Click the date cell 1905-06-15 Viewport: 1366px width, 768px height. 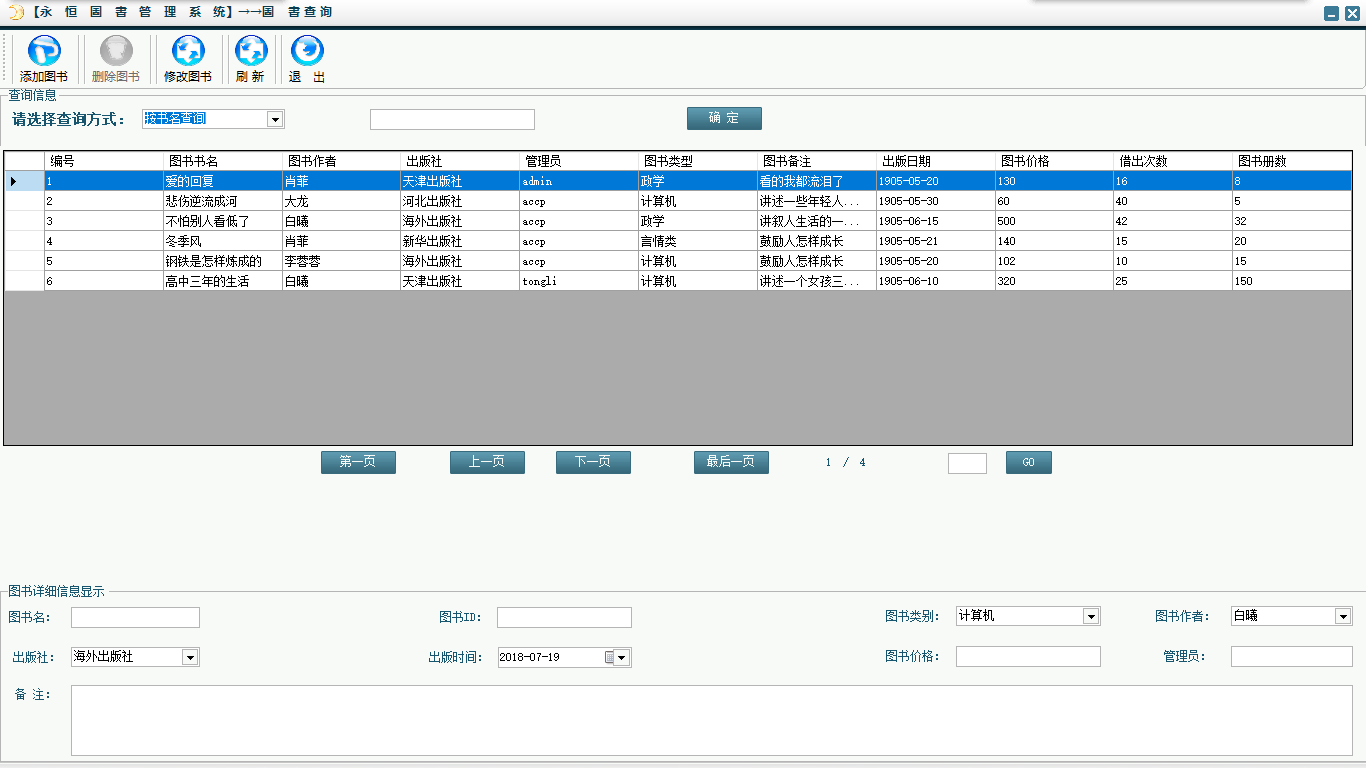click(x=937, y=221)
